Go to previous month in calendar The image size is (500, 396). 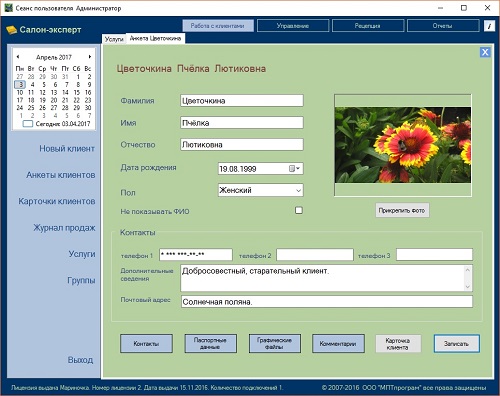[18, 57]
